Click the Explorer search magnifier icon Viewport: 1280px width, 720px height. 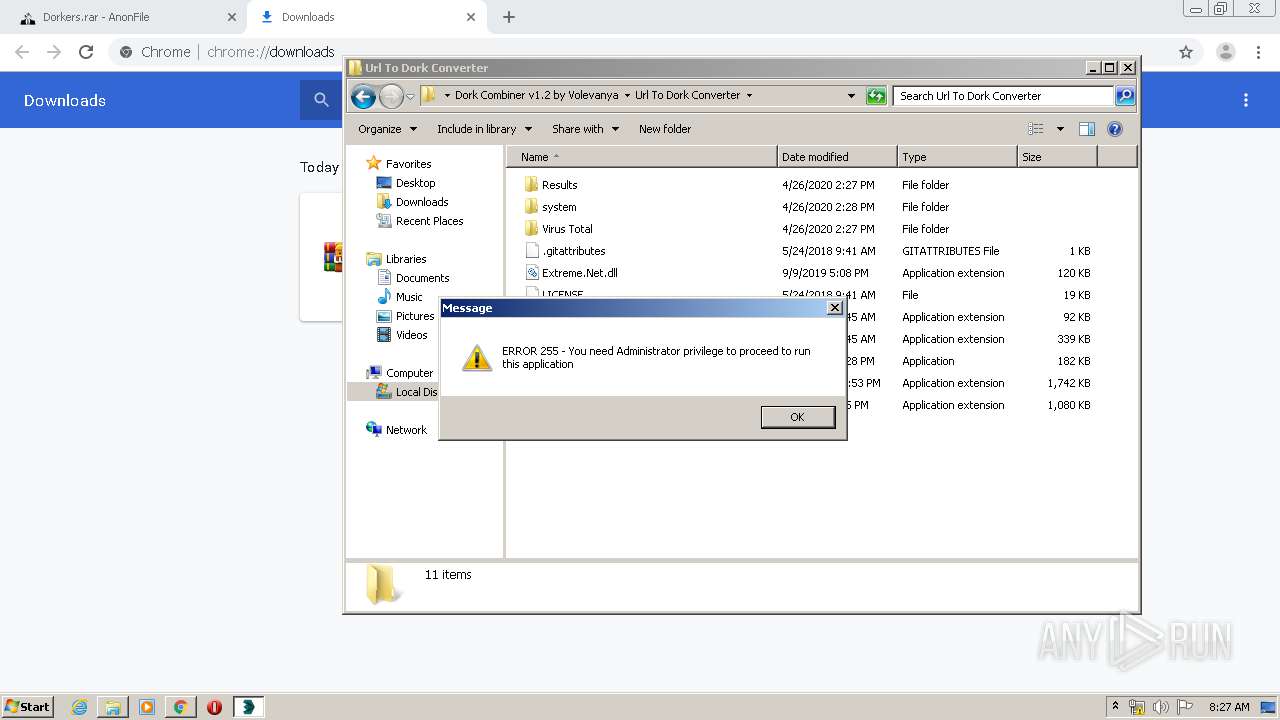pyautogui.click(x=1125, y=96)
